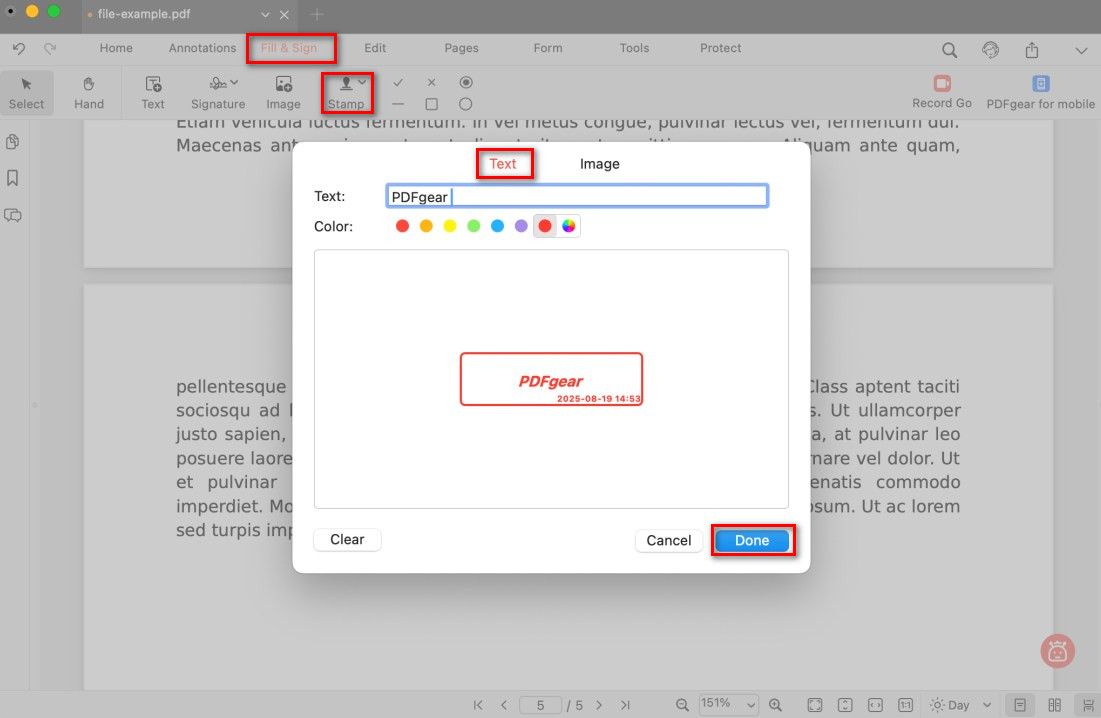The height and width of the screenshot is (718, 1101).
Task: Select the cross fill mark
Action: pyautogui.click(x=431, y=82)
